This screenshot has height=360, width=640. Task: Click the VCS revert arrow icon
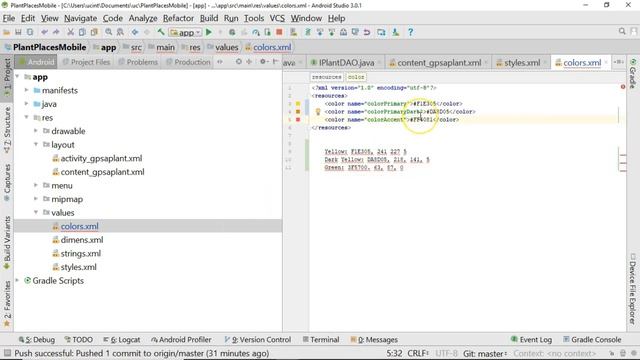(367, 32)
